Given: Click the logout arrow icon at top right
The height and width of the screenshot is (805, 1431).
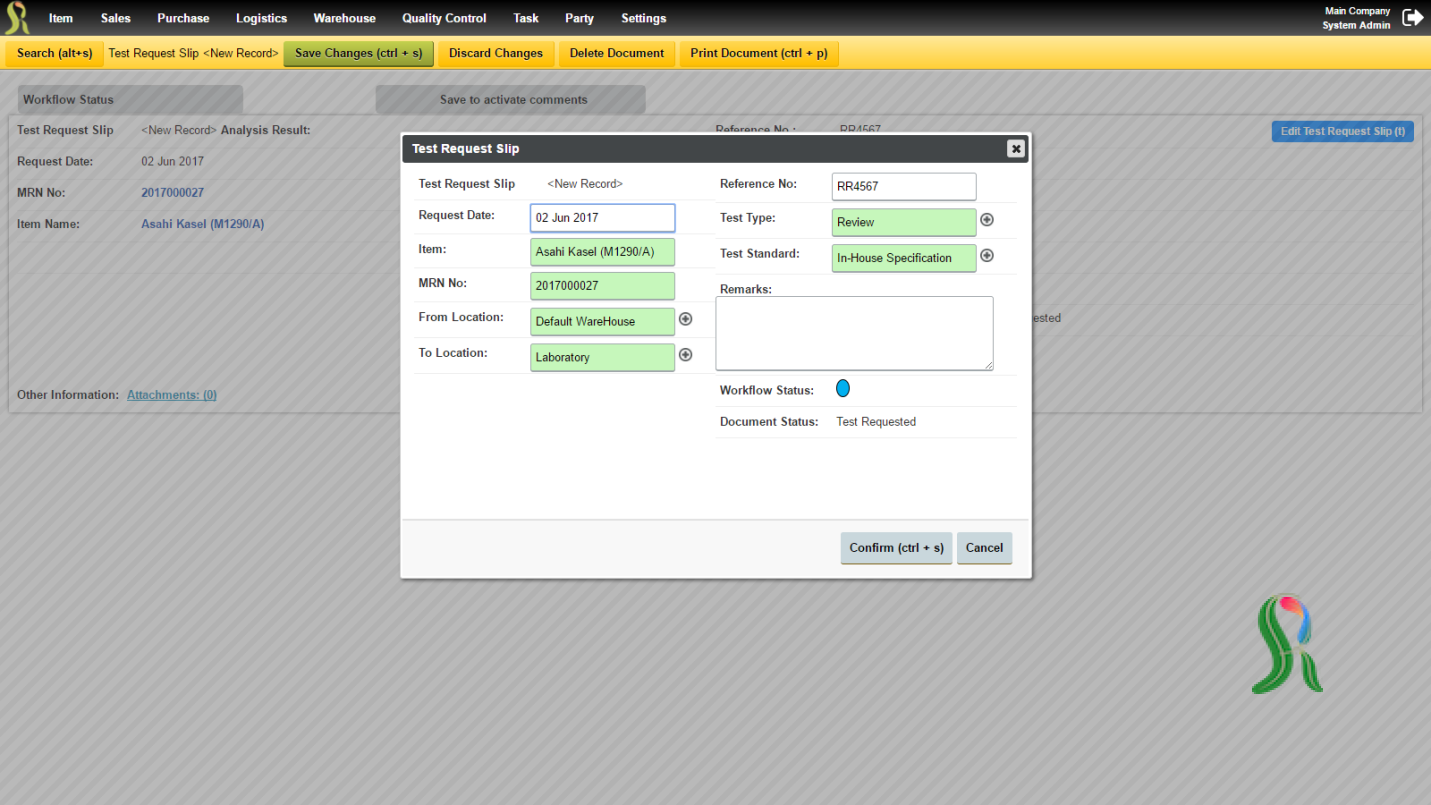Looking at the screenshot, I should [x=1412, y=17].
